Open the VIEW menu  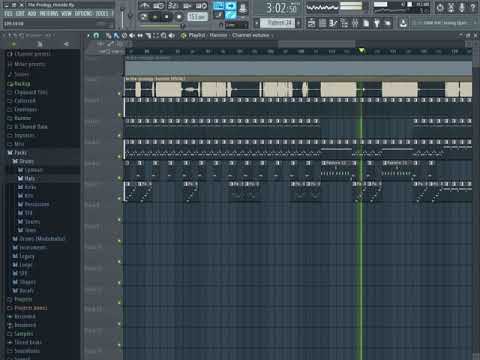tap(67, 14)
